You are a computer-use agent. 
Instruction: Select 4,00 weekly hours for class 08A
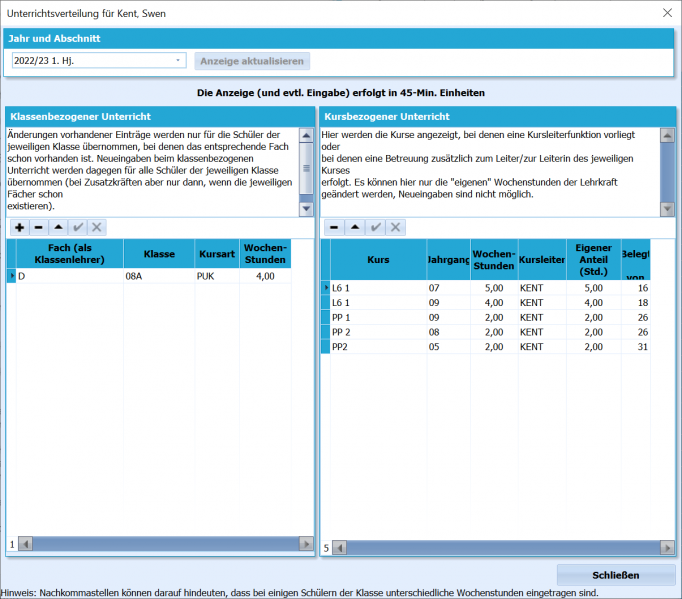(x=265, y=276)
